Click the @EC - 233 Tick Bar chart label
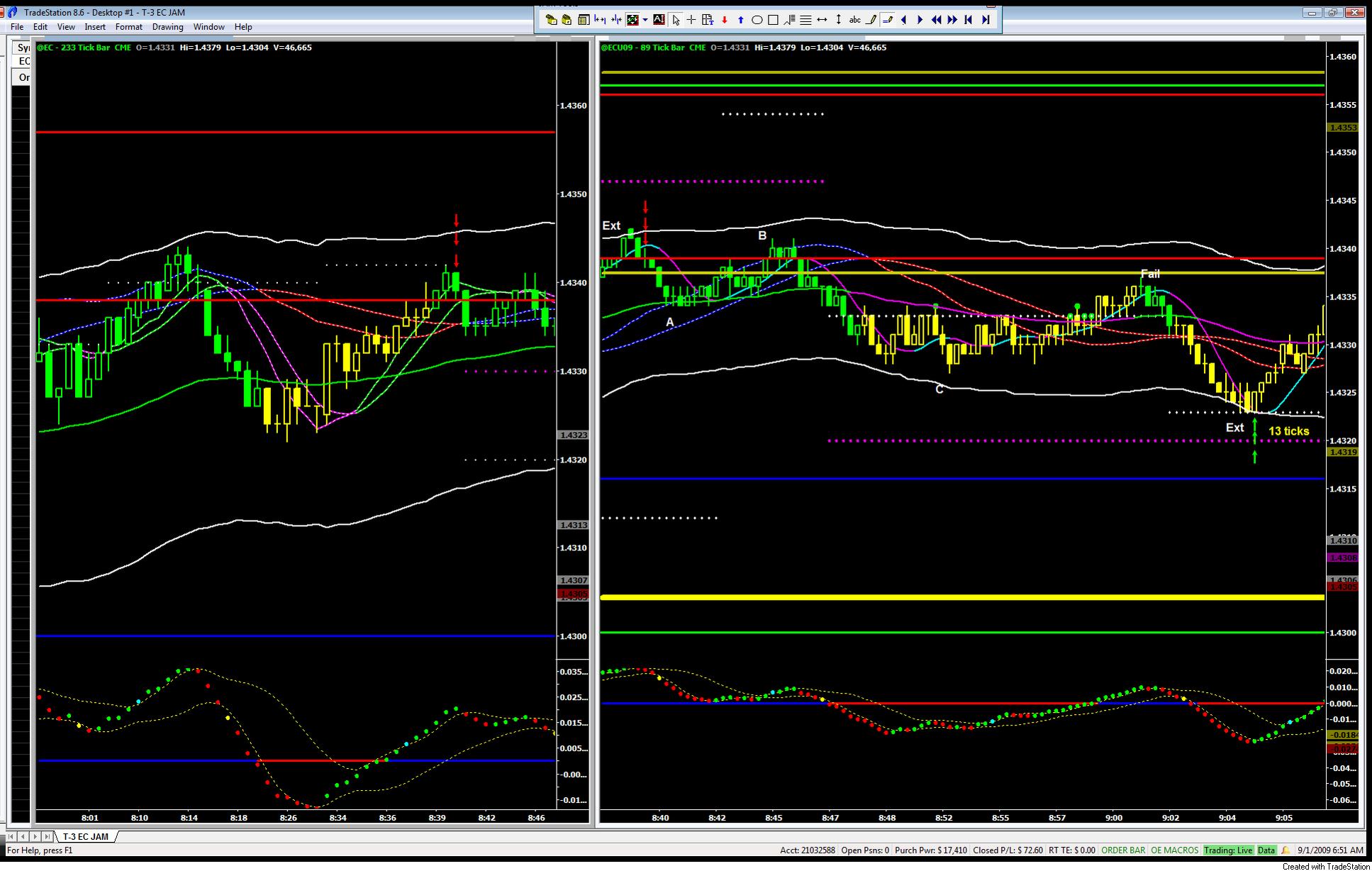 [x=73, y=48]
